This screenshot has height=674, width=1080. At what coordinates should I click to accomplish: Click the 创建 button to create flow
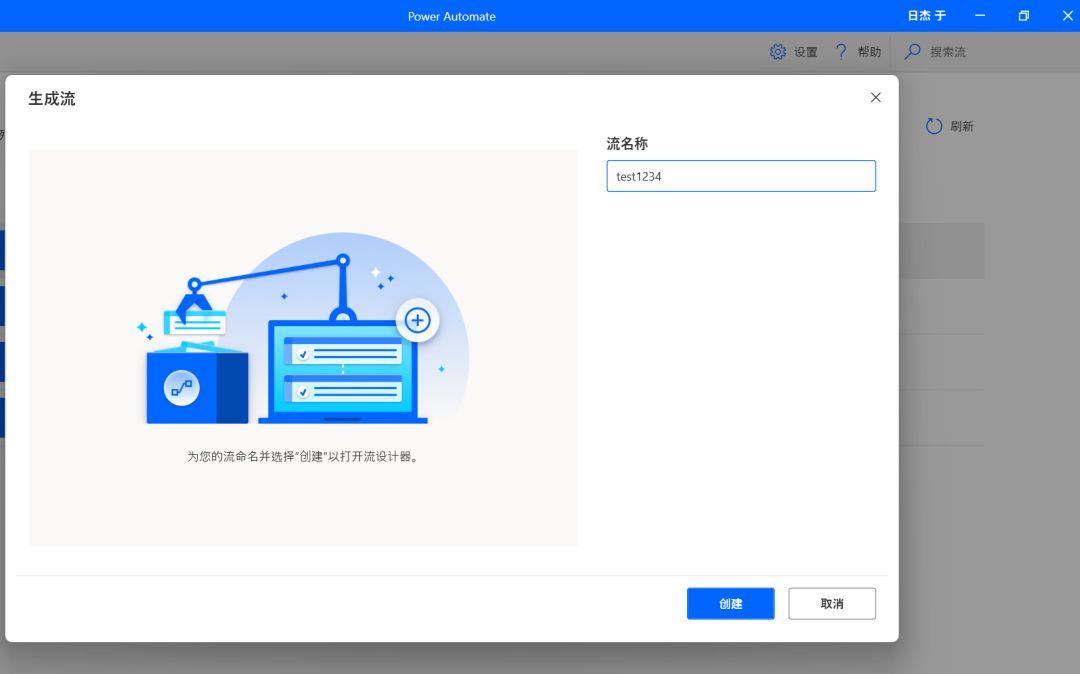pyautogui.click(x=730, y=603)
